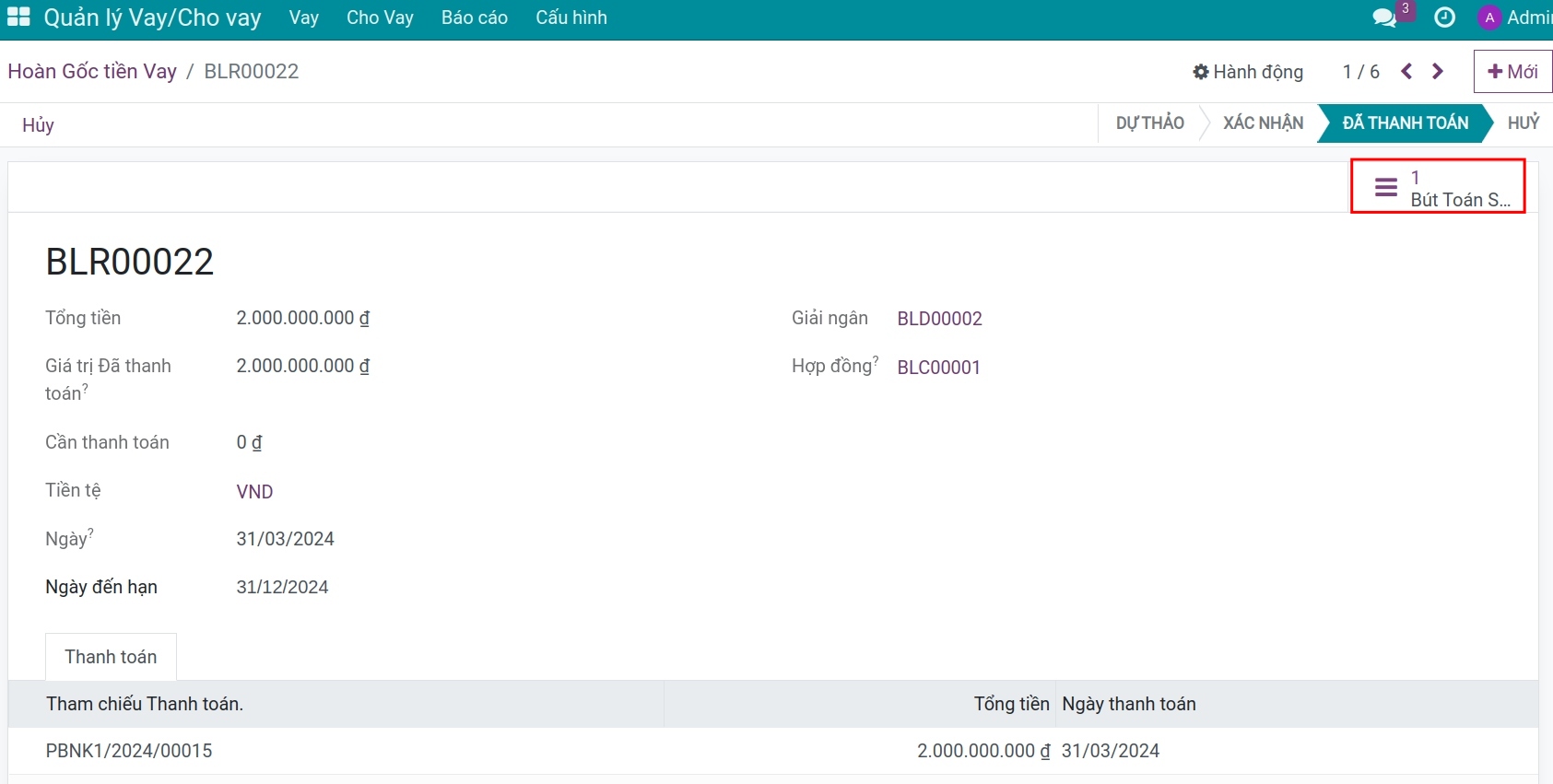Click the pager counter 1 / 6

point(1360,72)
